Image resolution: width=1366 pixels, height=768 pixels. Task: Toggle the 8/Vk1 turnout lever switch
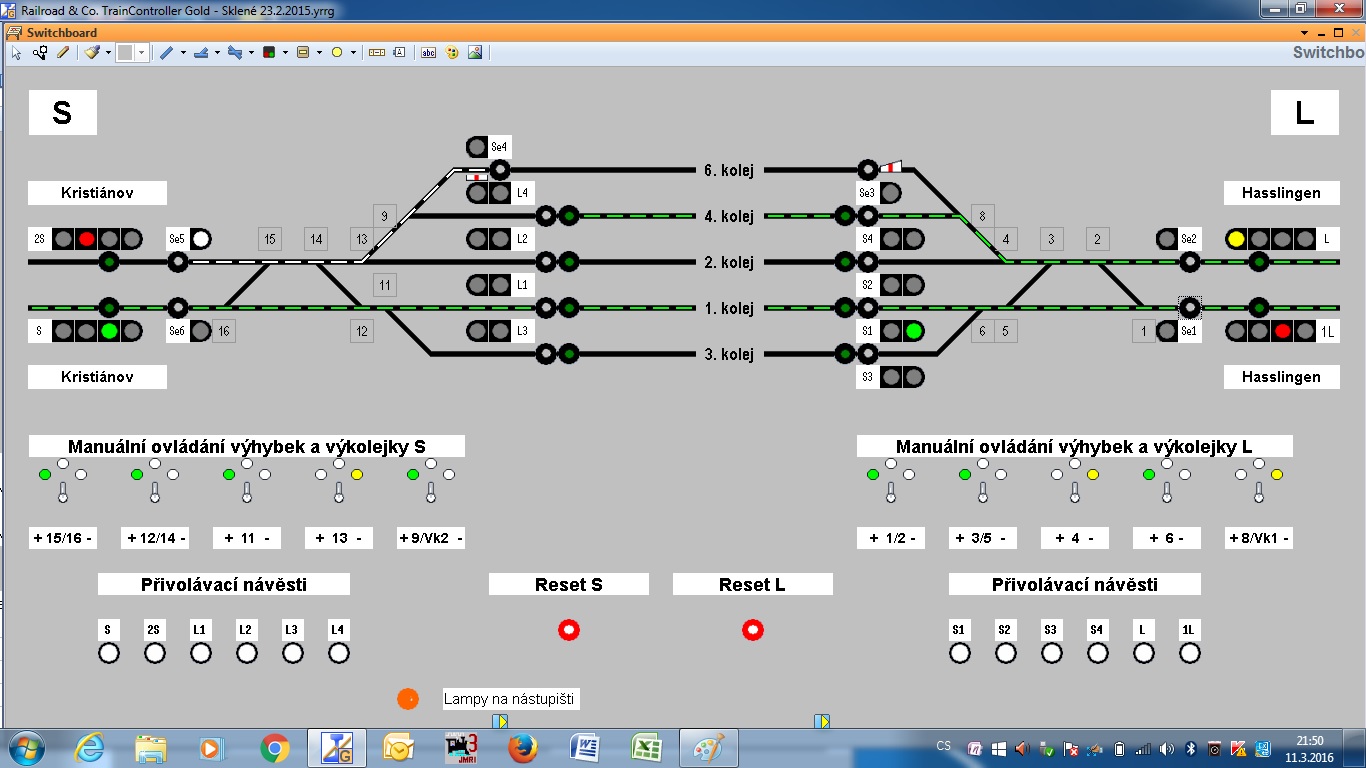pos(1259,492)
